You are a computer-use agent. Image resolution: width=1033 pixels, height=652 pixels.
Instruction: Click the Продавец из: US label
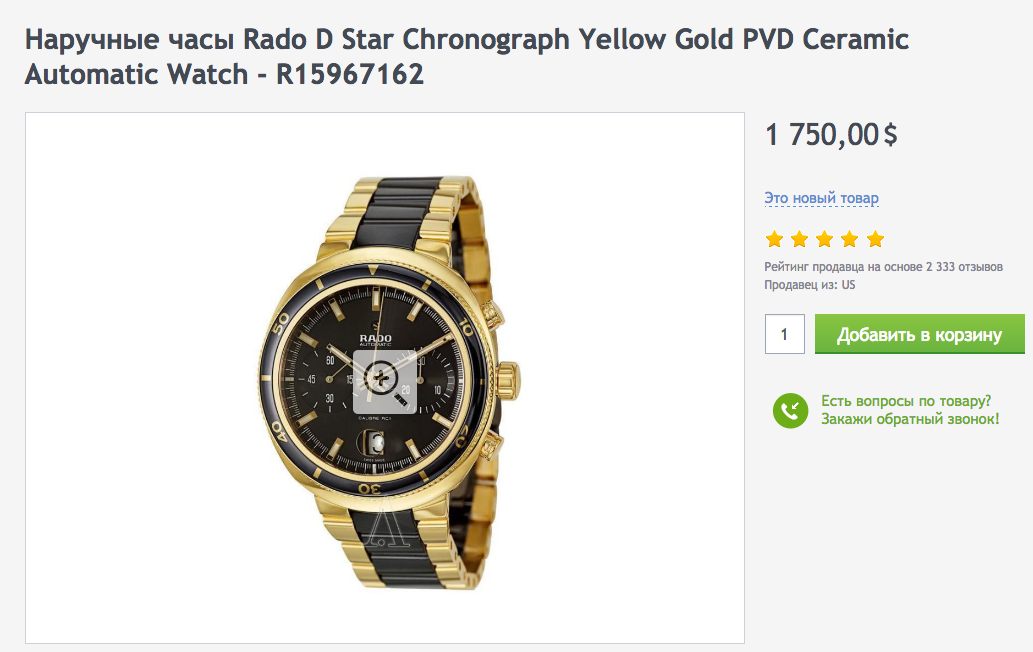coord(810,285)
